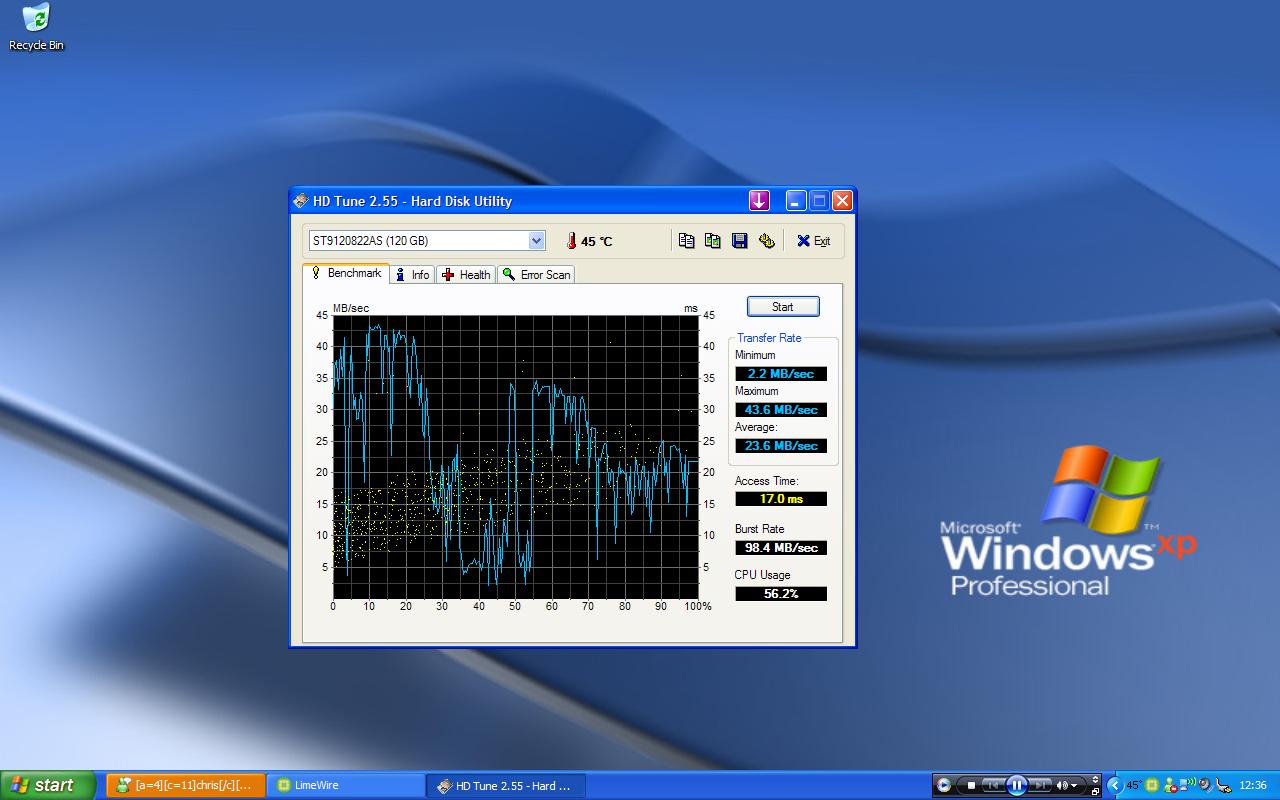
Task: Switch to the LimeWire taskbar button
Action: tap(345, 785)
